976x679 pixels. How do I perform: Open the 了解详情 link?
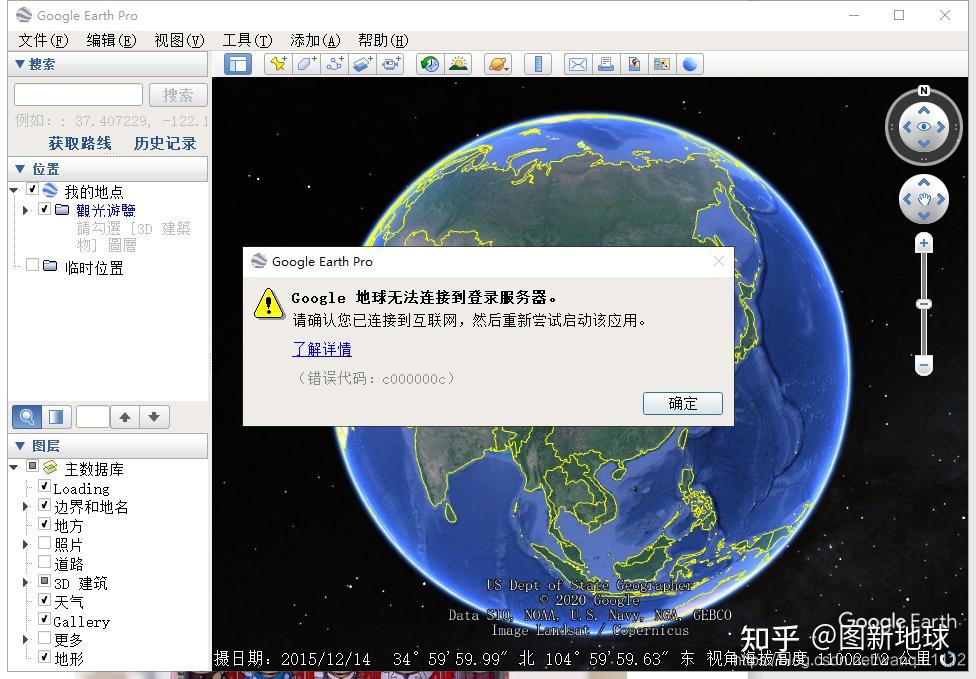tap(322, 349)
